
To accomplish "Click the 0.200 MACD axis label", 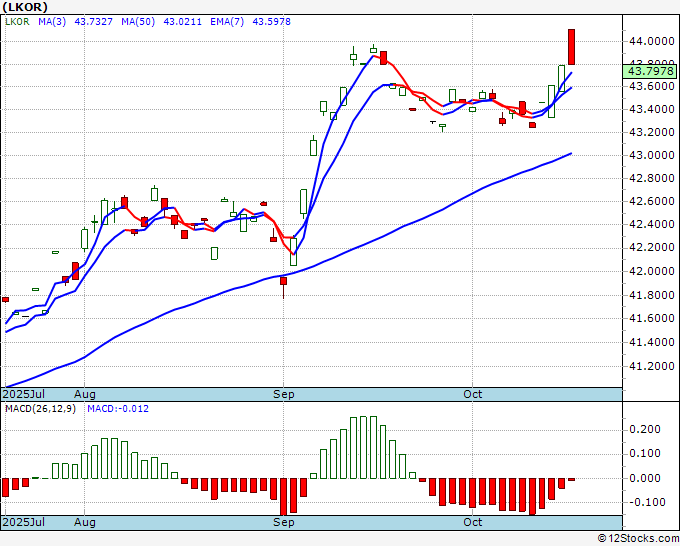I will tap(644, 429).
